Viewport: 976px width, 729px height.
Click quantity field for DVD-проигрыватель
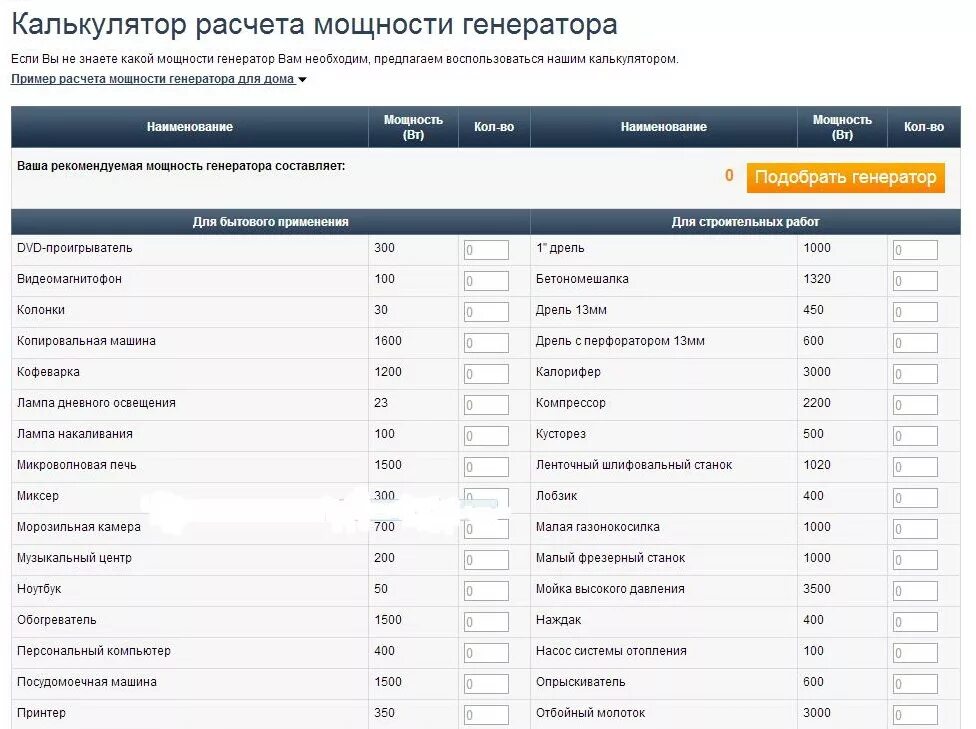click(x=486, y=250)
